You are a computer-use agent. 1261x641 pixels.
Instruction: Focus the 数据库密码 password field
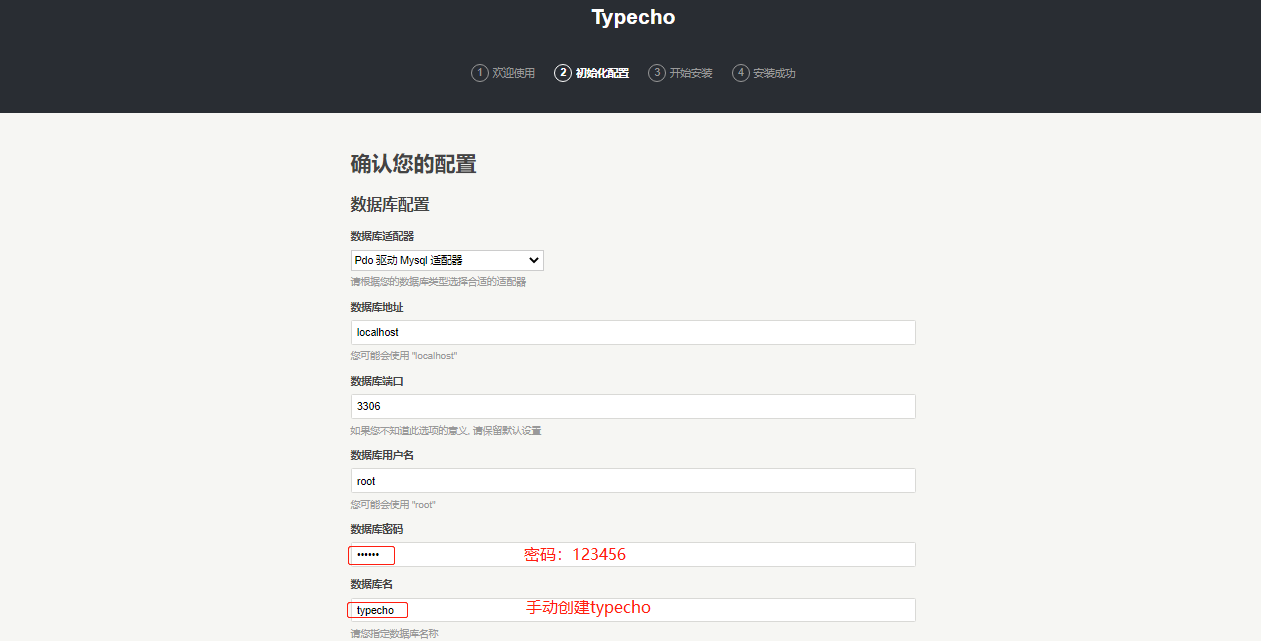633,554
